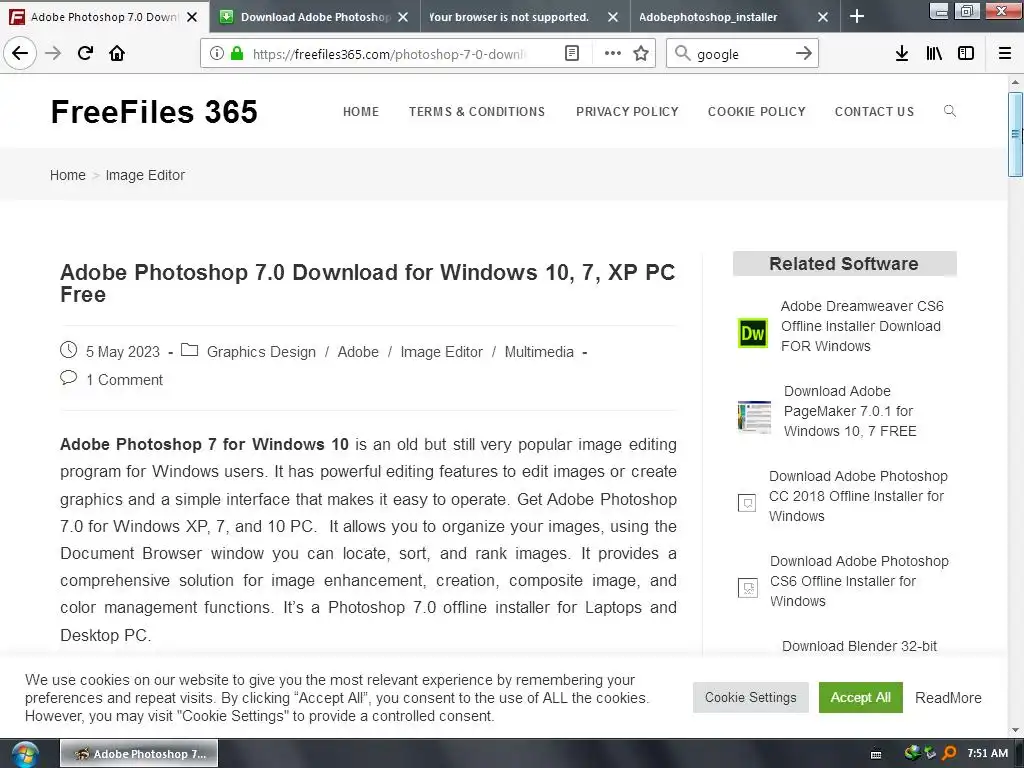Screen dimensions: 1024x768
Task: Submit search with the arrow button
Action: pos(804,54)
